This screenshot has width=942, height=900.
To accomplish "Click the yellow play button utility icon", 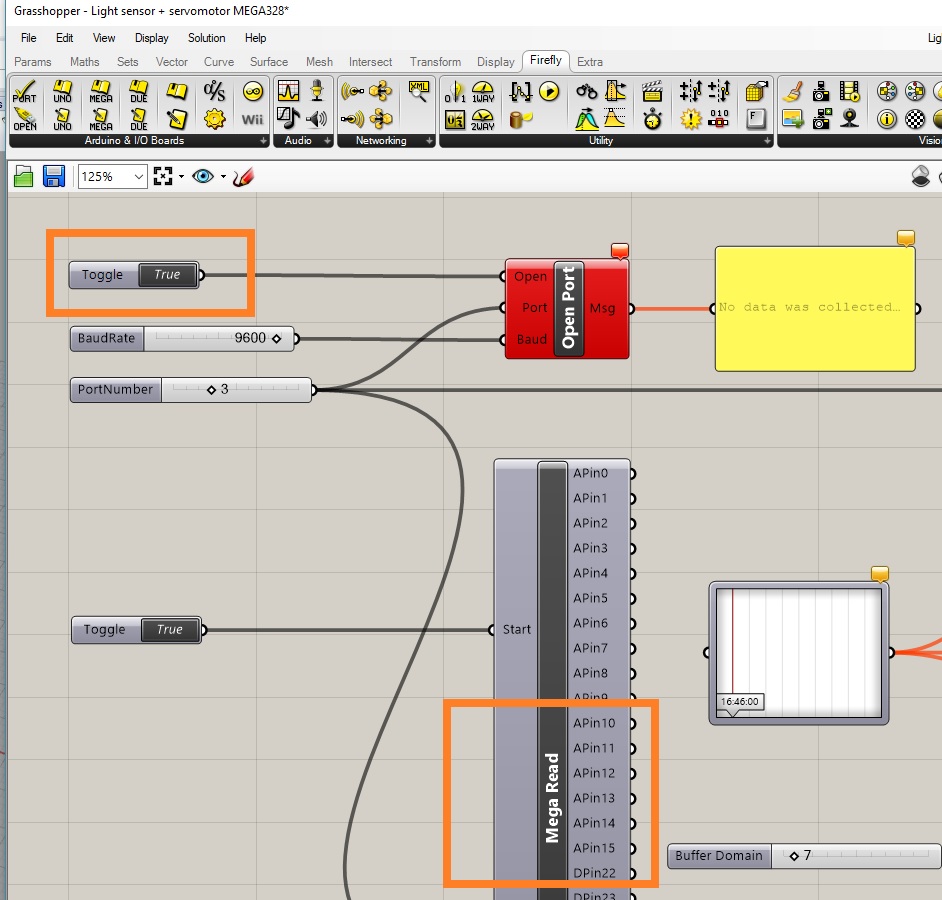I will click(549, 91).
